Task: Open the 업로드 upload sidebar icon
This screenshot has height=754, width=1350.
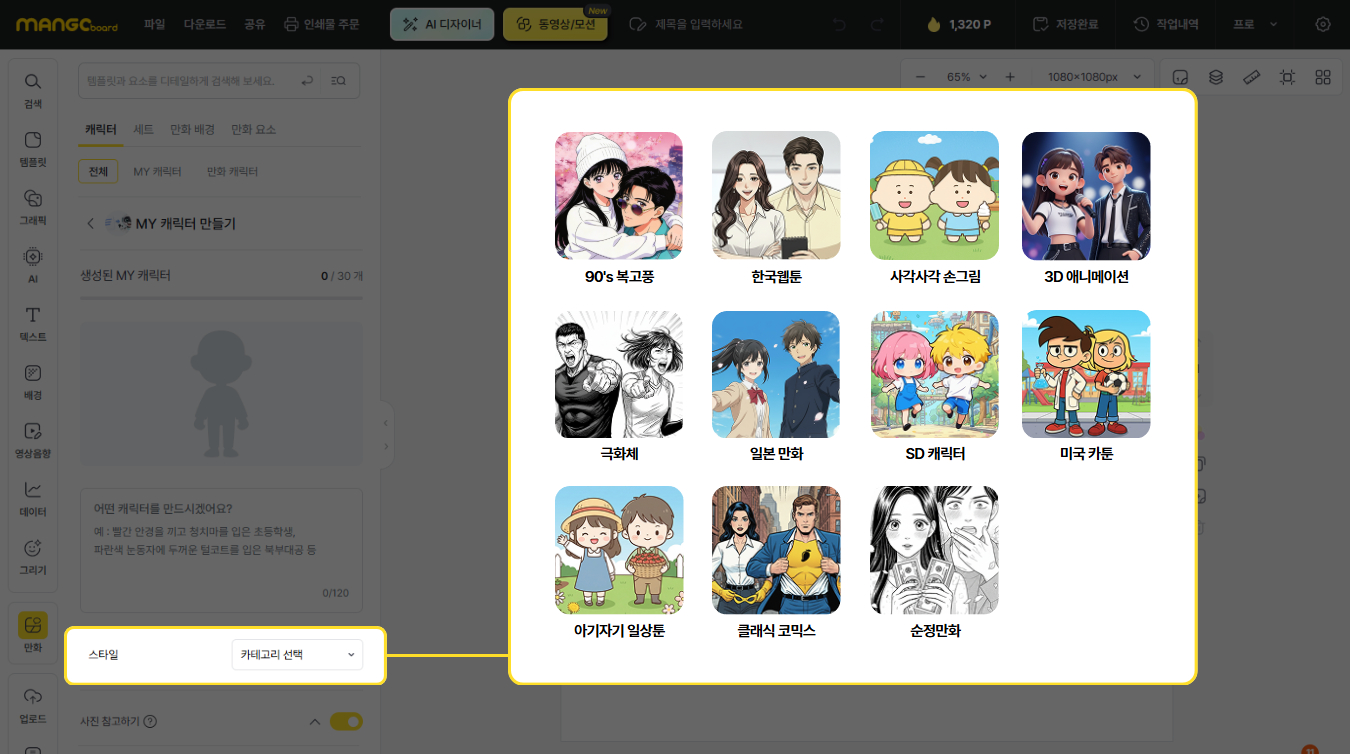Action: [x=33, y=703]
